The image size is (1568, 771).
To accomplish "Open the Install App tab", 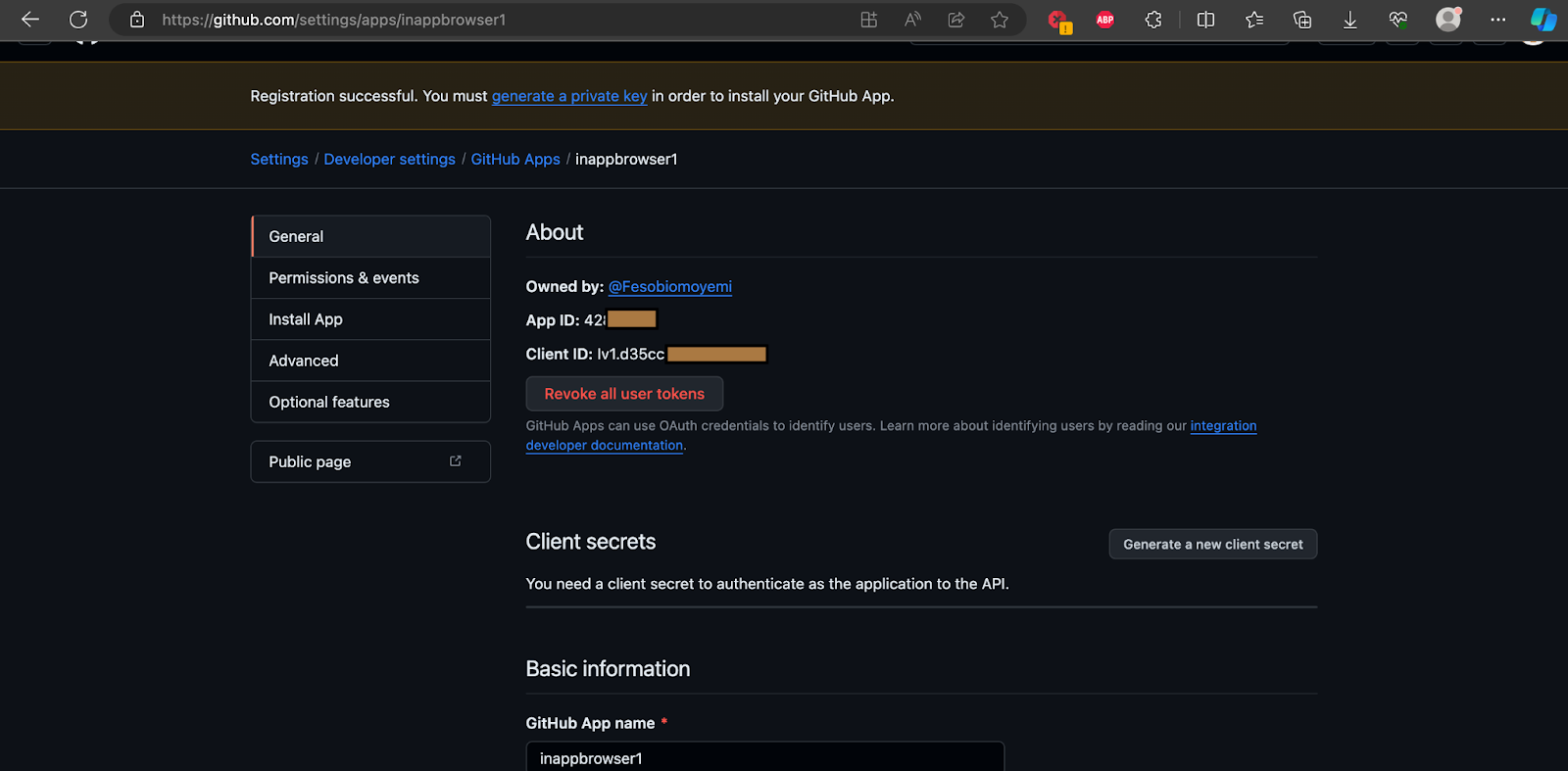I will point(370,319).
